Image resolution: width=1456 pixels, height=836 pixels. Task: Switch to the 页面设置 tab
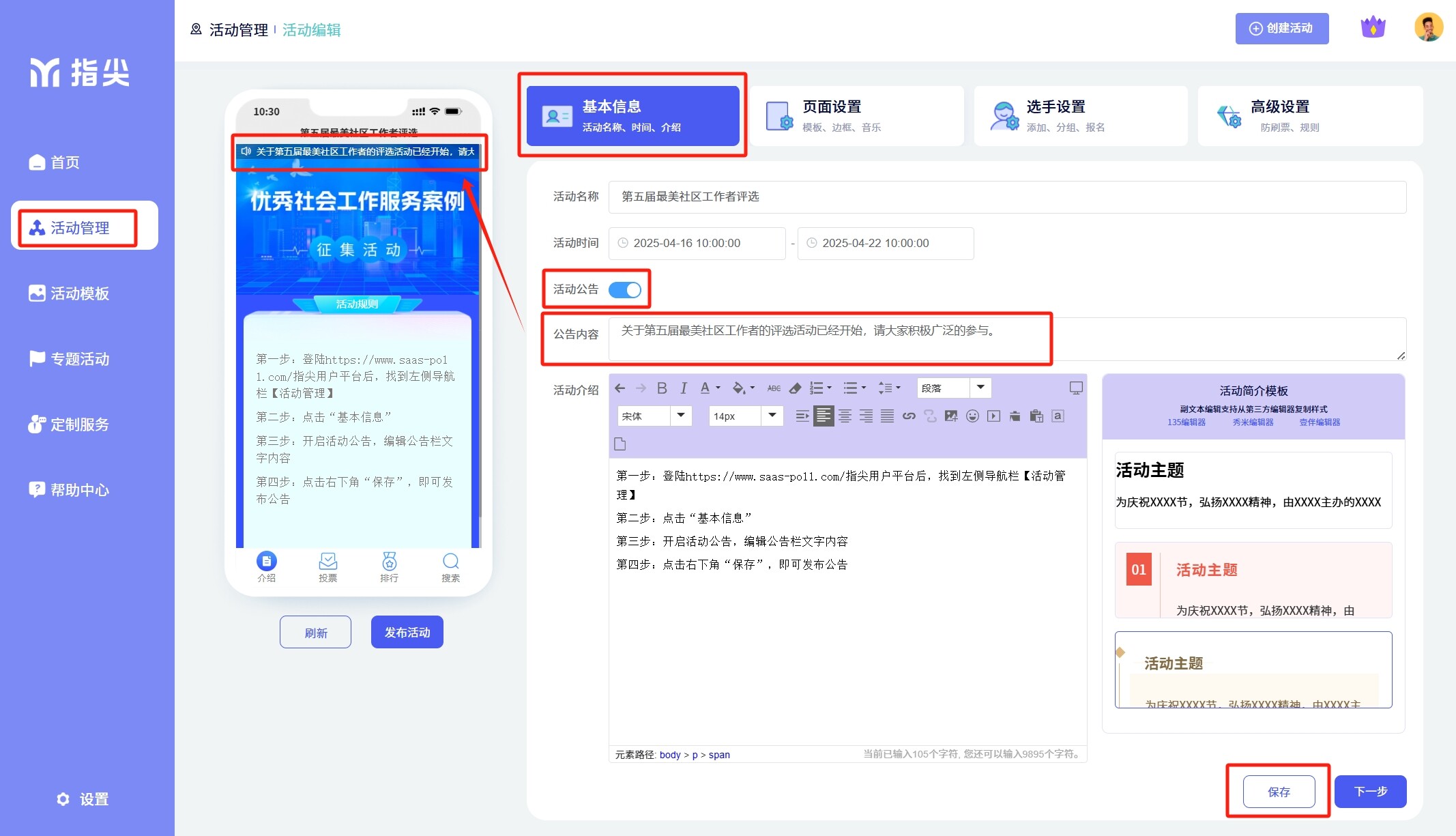(857, 115)
